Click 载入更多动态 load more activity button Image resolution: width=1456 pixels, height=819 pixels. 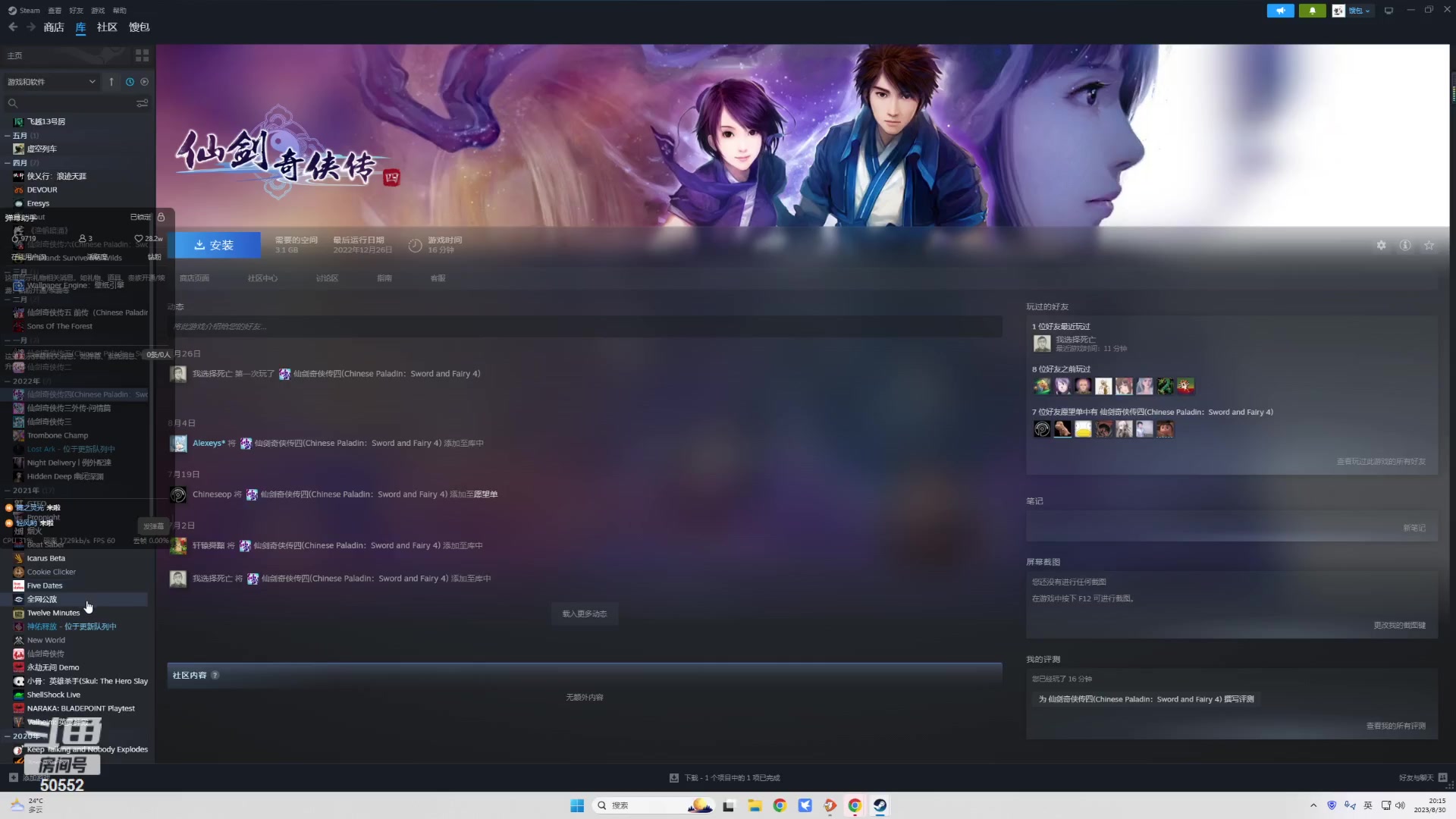(x=585, y=614)
